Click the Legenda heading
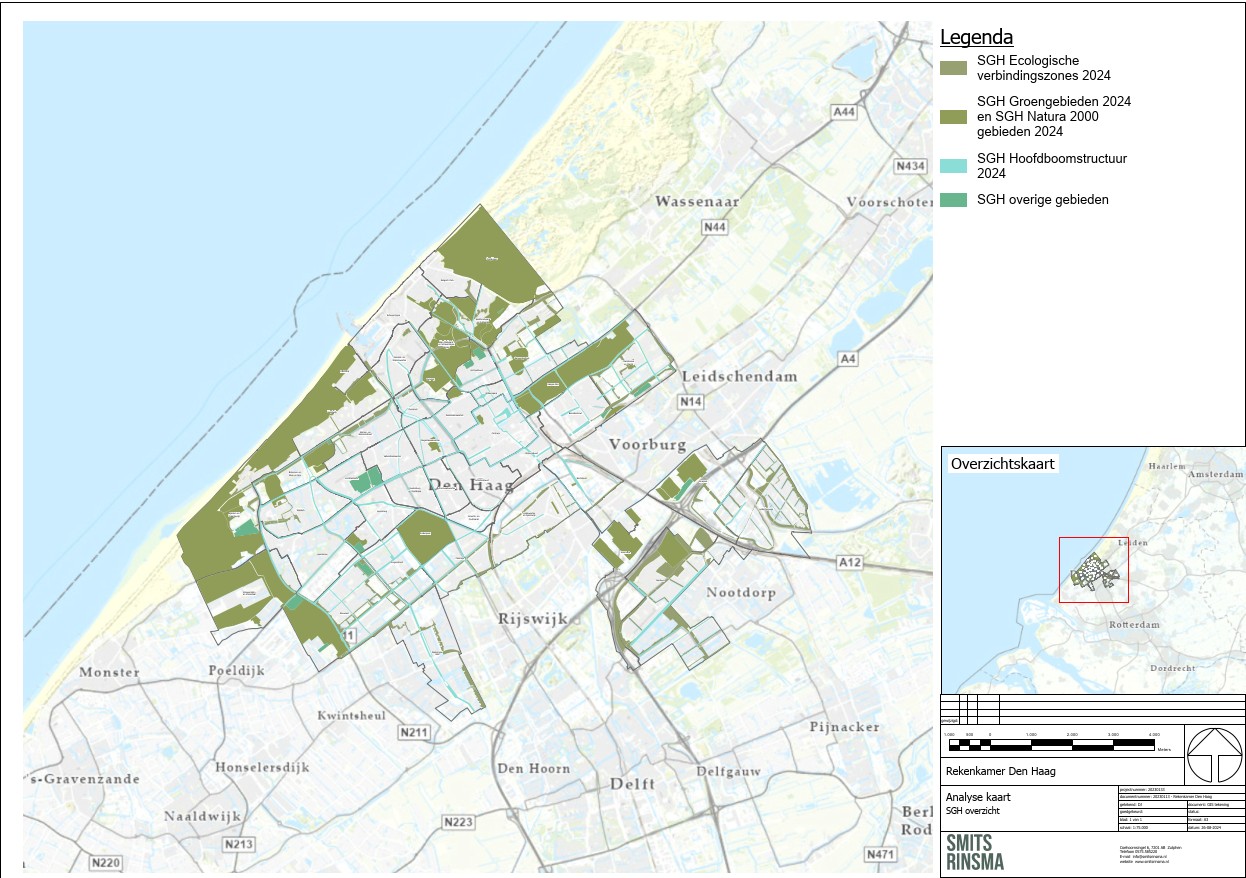 tap(976, 38)
